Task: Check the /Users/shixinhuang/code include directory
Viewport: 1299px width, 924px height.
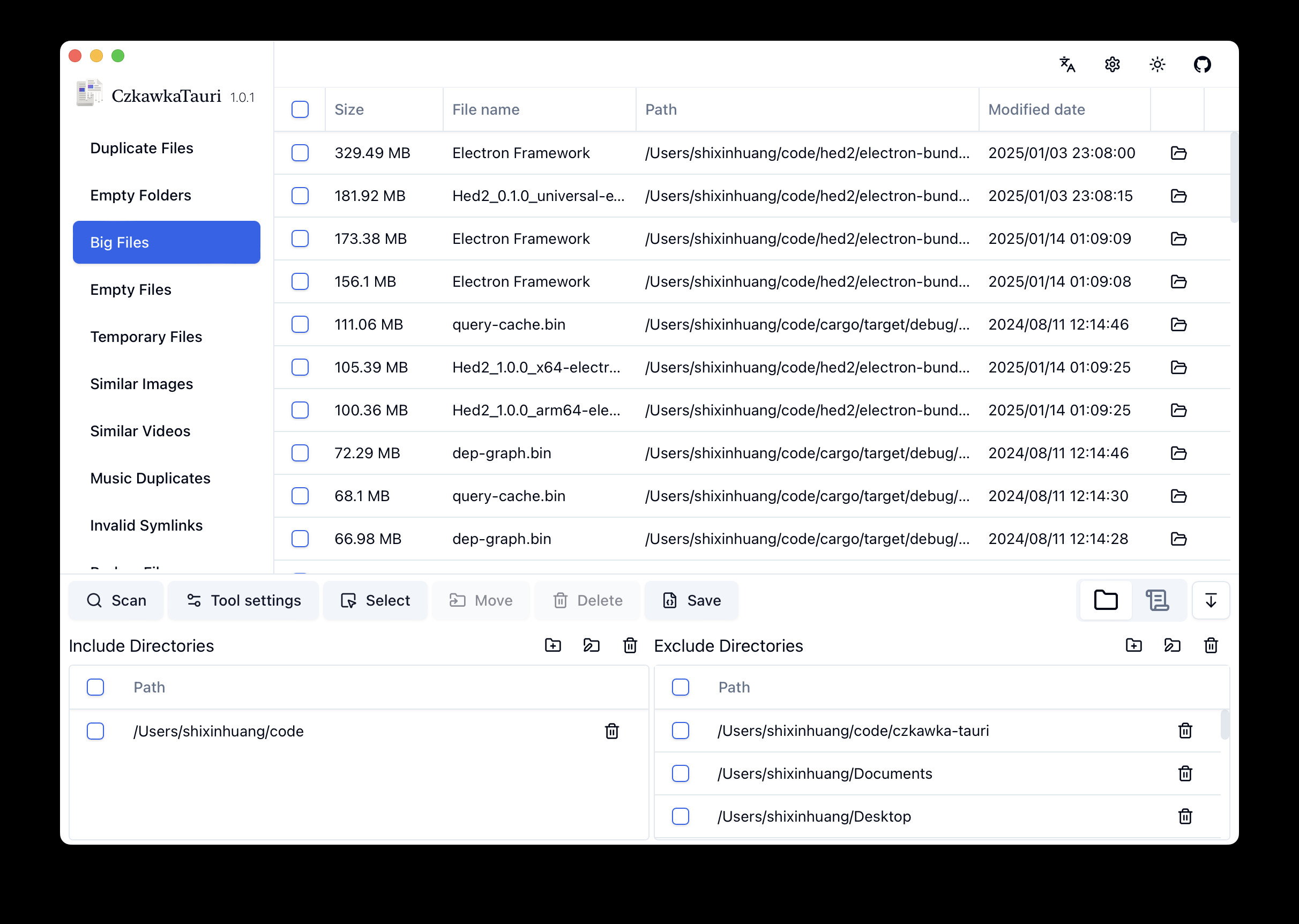Action: pyautogui.click(x=95, y=731)
